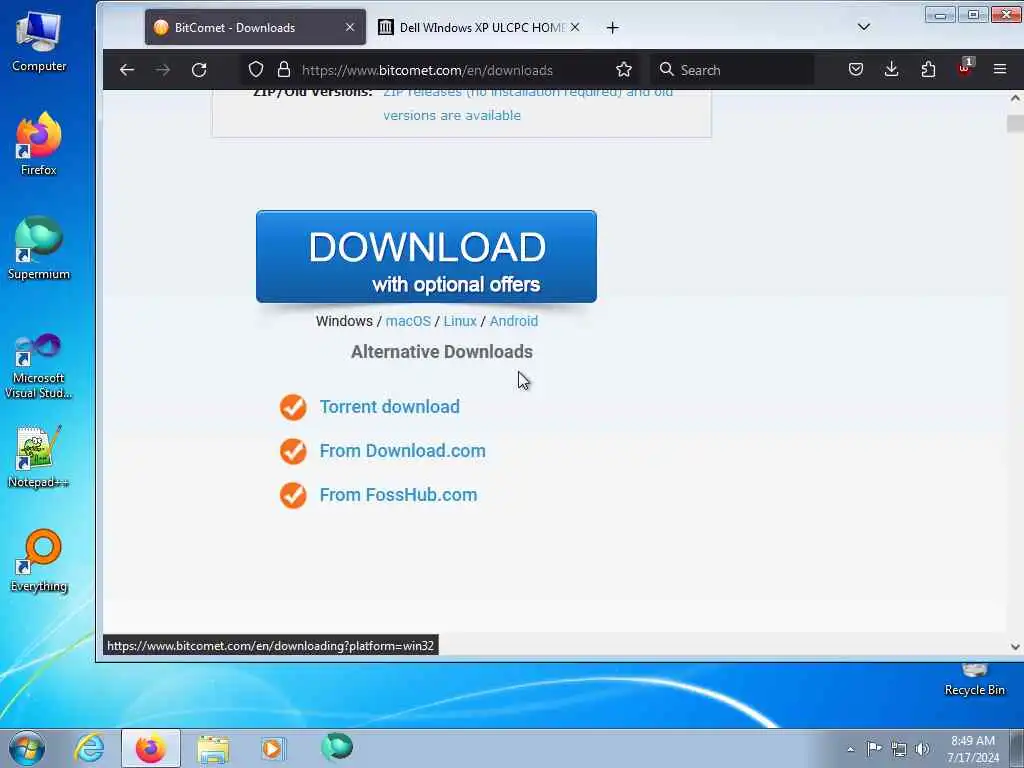Open the Firefox downloads panel arrow
The height and width of the screenshot is (768, 1024).
891,69
